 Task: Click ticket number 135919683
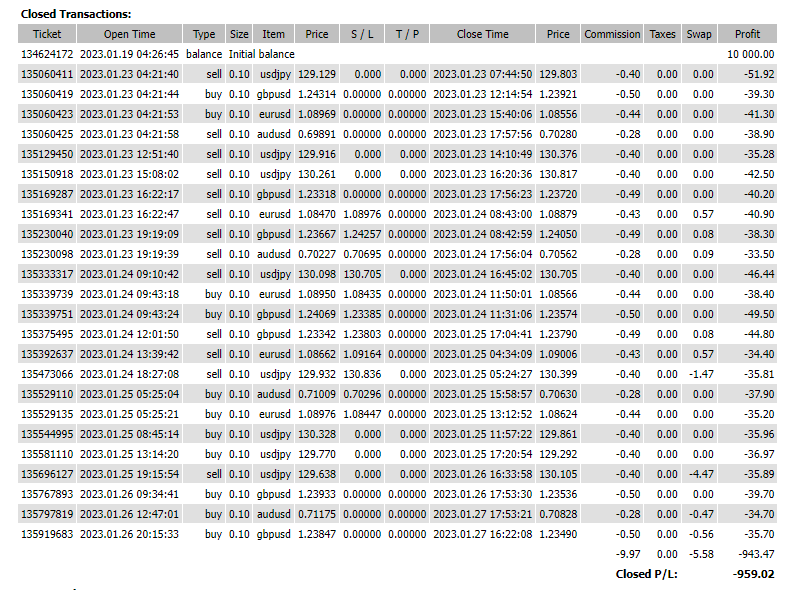pos(47,534)
